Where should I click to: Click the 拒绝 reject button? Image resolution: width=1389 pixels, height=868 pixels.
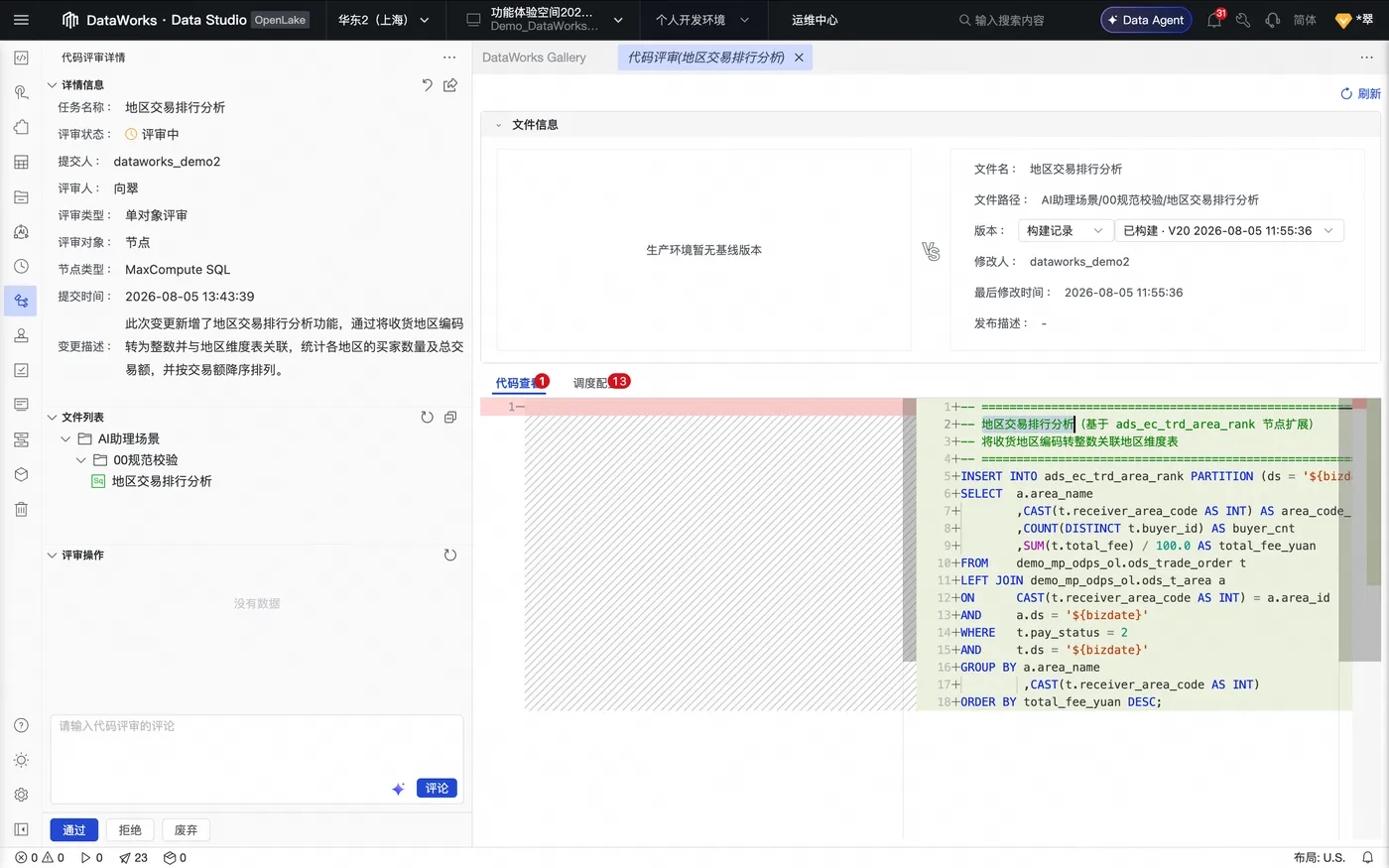click(x=130, y=830)
